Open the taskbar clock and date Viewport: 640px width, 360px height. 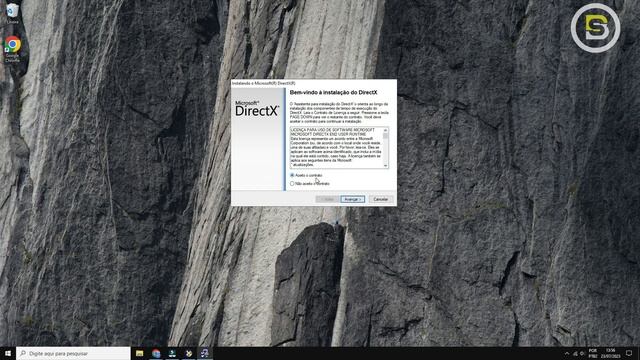(611, 353)
